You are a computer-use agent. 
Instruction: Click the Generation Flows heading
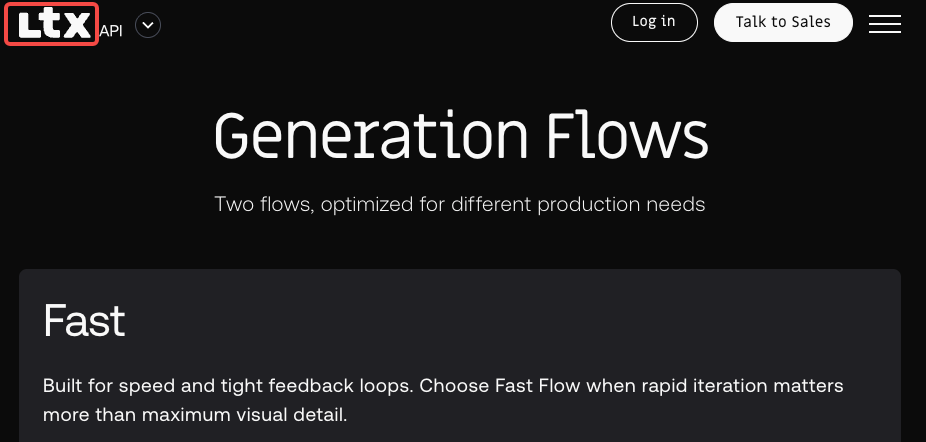[461, 136]
